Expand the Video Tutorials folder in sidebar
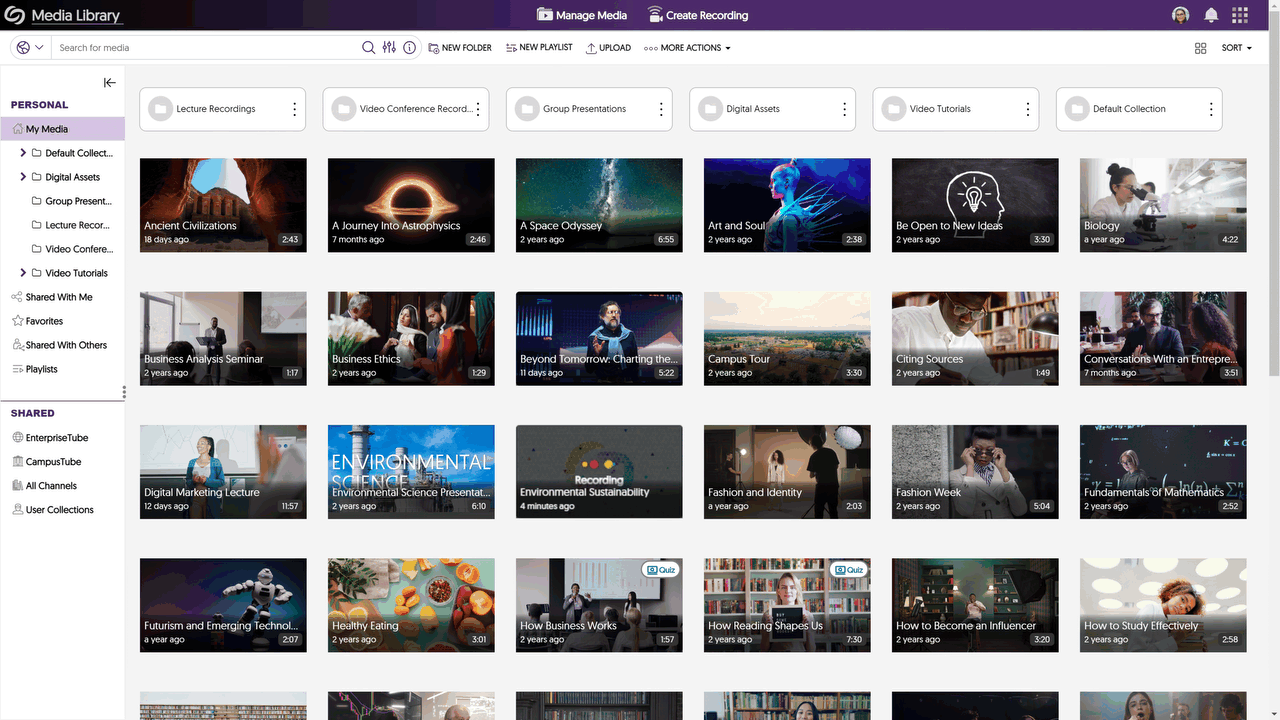The width and height of the screenshot is (1280, 720). 22,272
